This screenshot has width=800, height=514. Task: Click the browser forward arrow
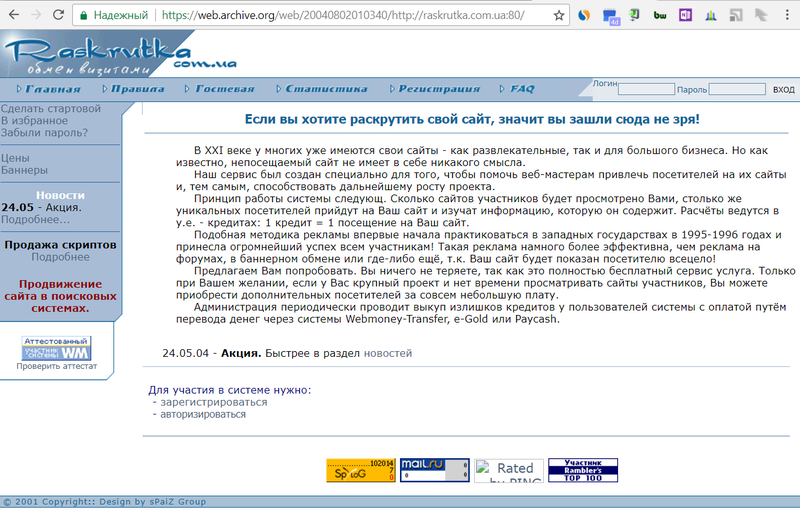[36, 15]
